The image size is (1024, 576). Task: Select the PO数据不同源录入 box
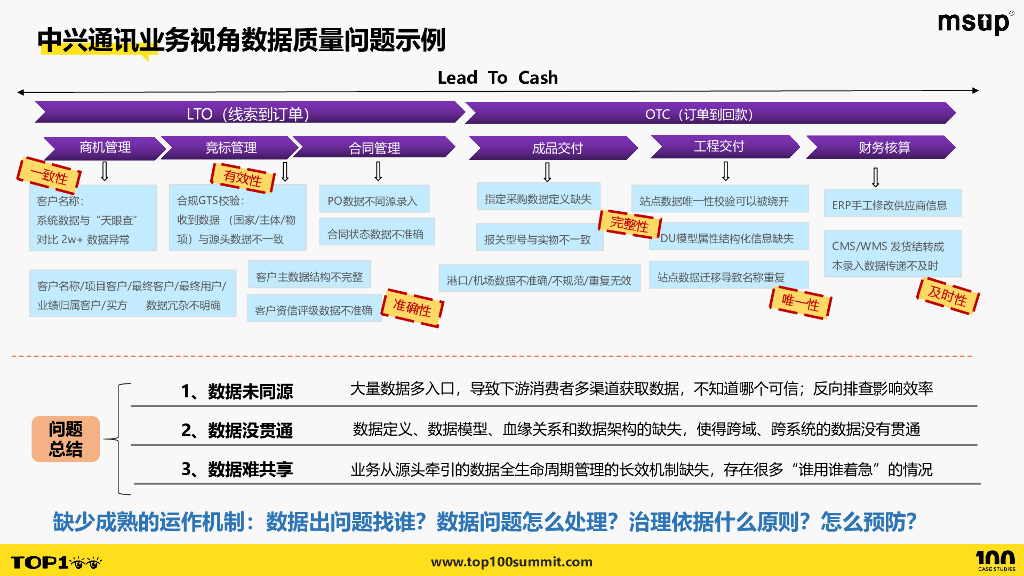click(373, 199)
